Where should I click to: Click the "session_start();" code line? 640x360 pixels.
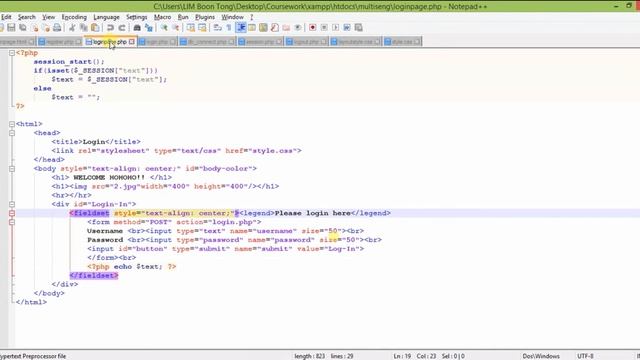69,62
